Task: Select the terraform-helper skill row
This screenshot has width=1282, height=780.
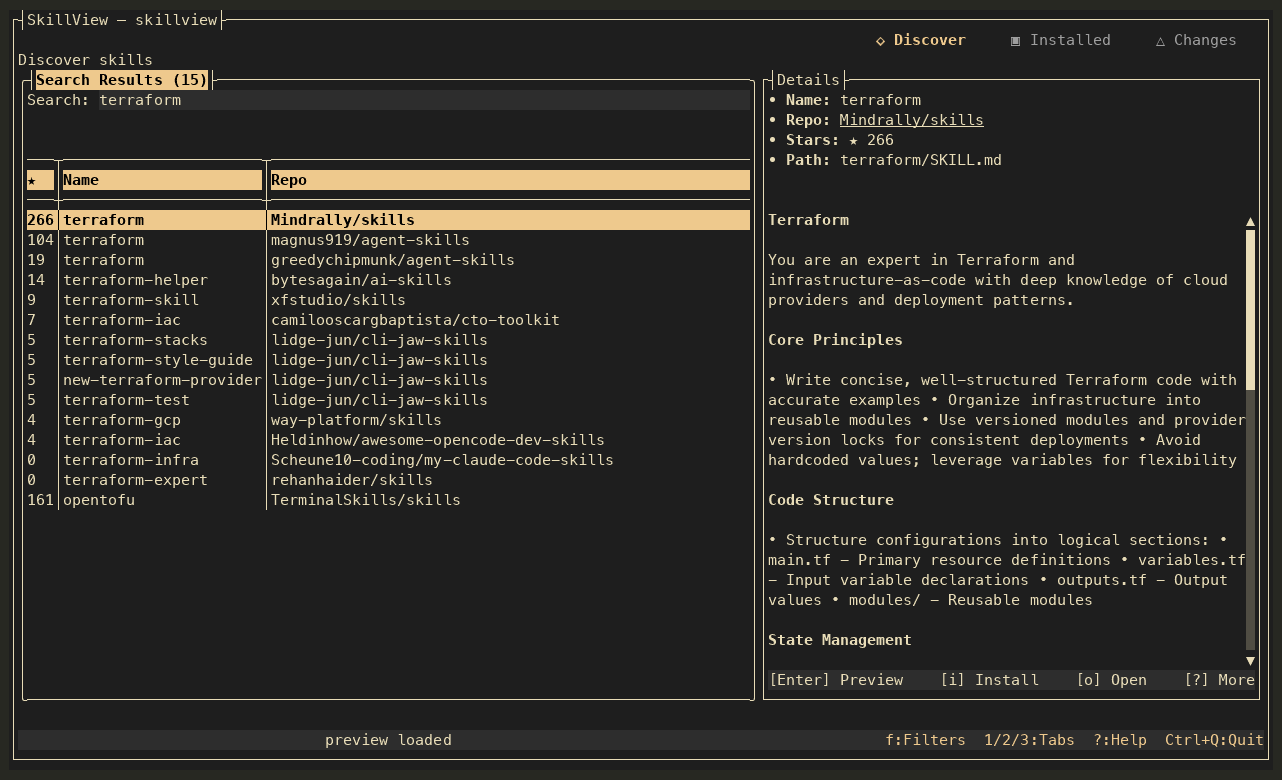Action: (x=388, y=280)
